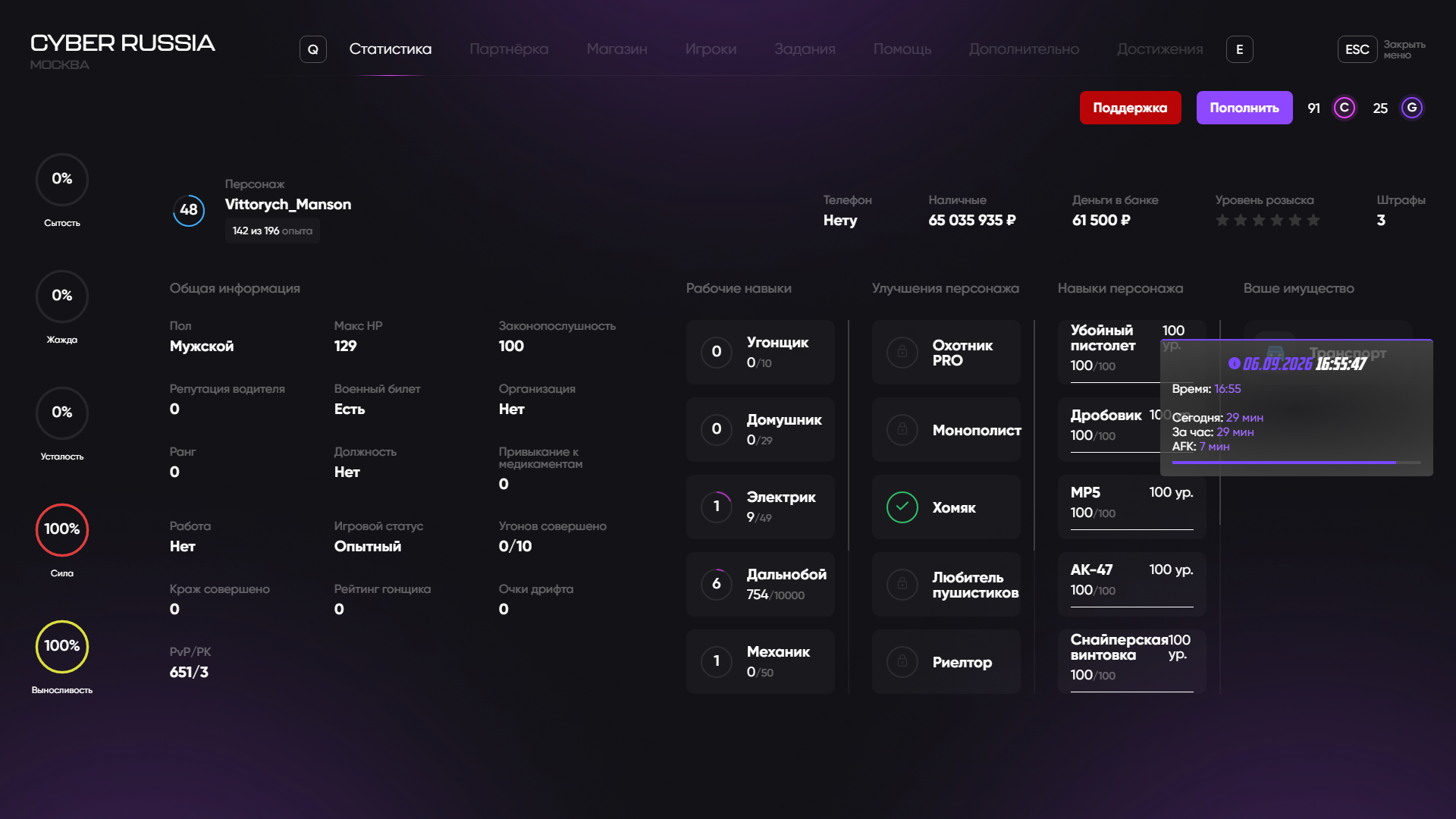Click the purple Пополнить button
This screenshot has height=819, width=1456.
coord(1244,108)
